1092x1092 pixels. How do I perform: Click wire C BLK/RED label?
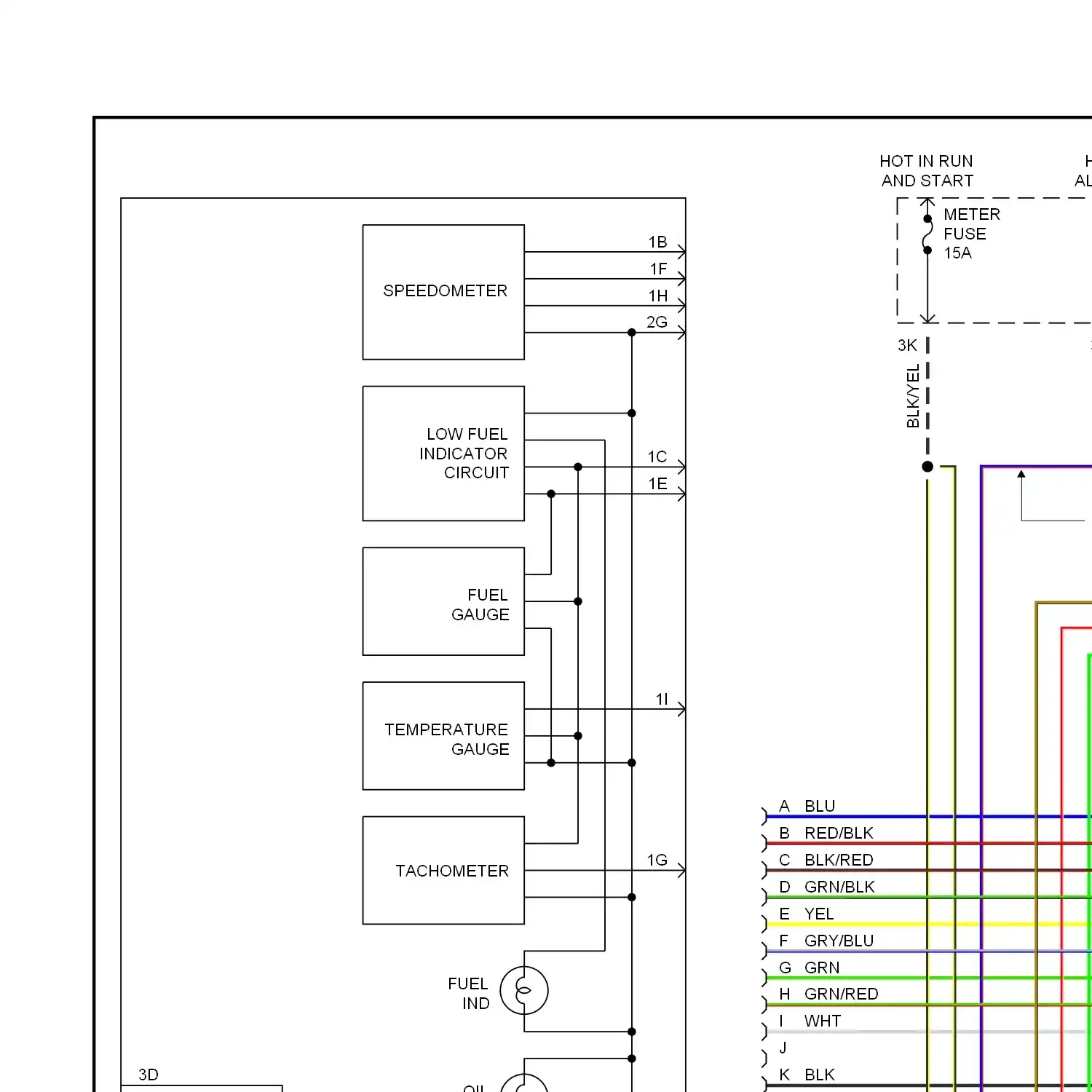(x=826, y=860)
